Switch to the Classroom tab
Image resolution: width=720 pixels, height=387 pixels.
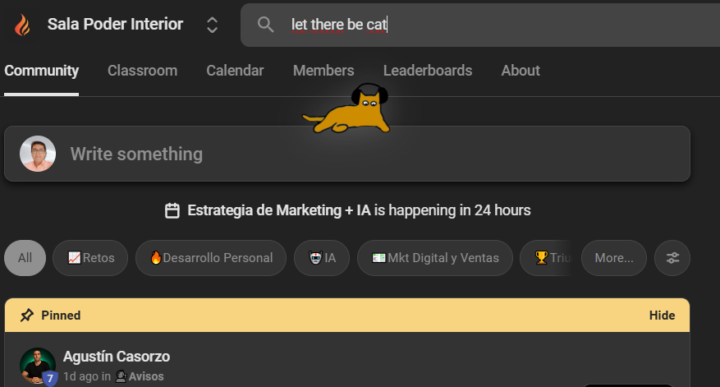pyautogui.click(x=142, y=71)
